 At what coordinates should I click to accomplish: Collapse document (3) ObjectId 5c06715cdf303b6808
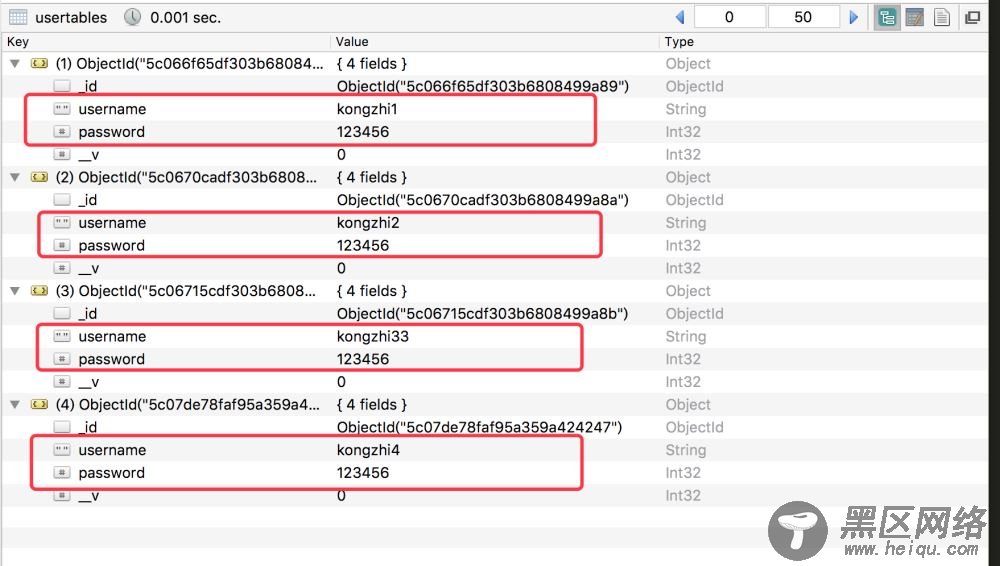click(15, 291)
